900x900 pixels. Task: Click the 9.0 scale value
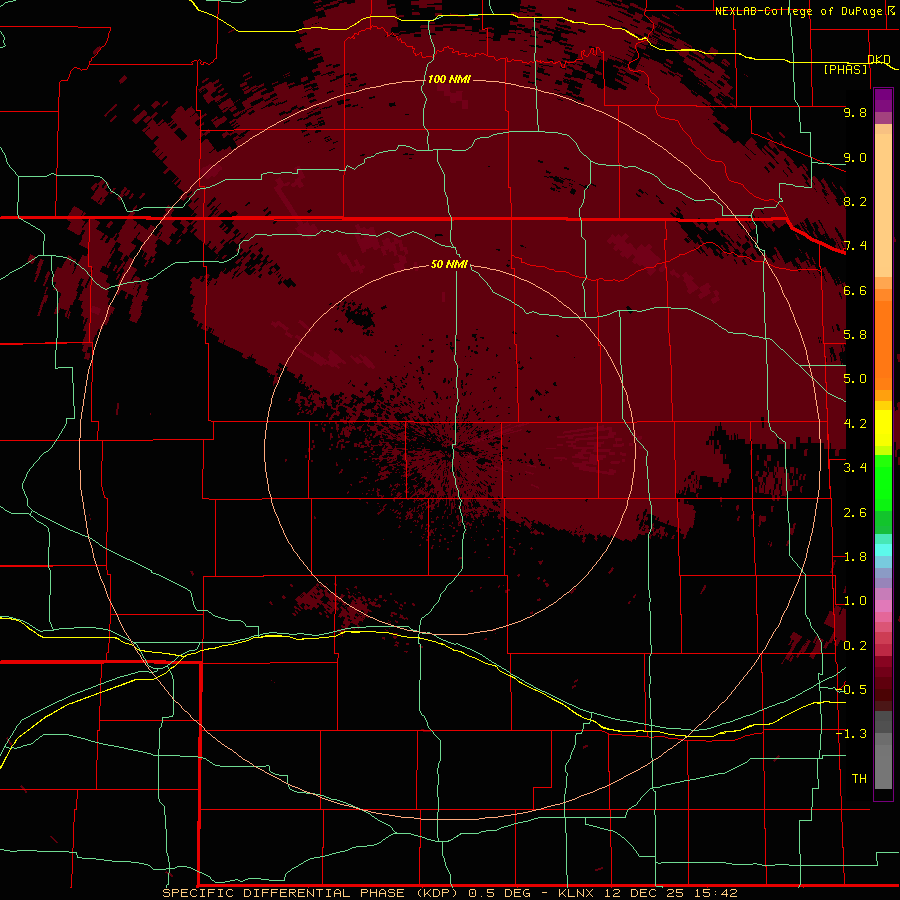coord(855,157)
